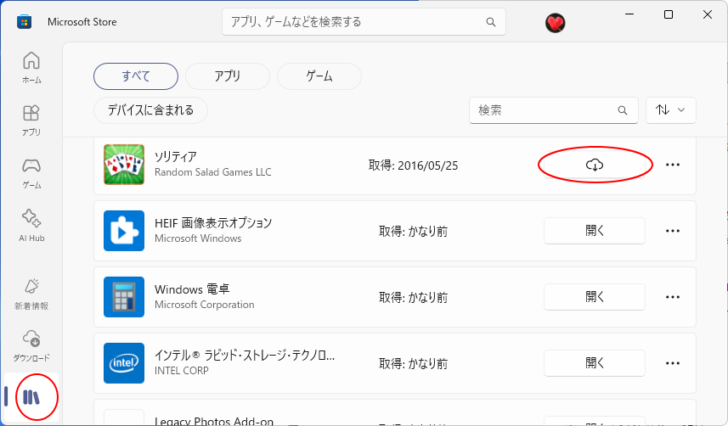Click the Windows 電卓 calculator icon

(x=124, y=297)
